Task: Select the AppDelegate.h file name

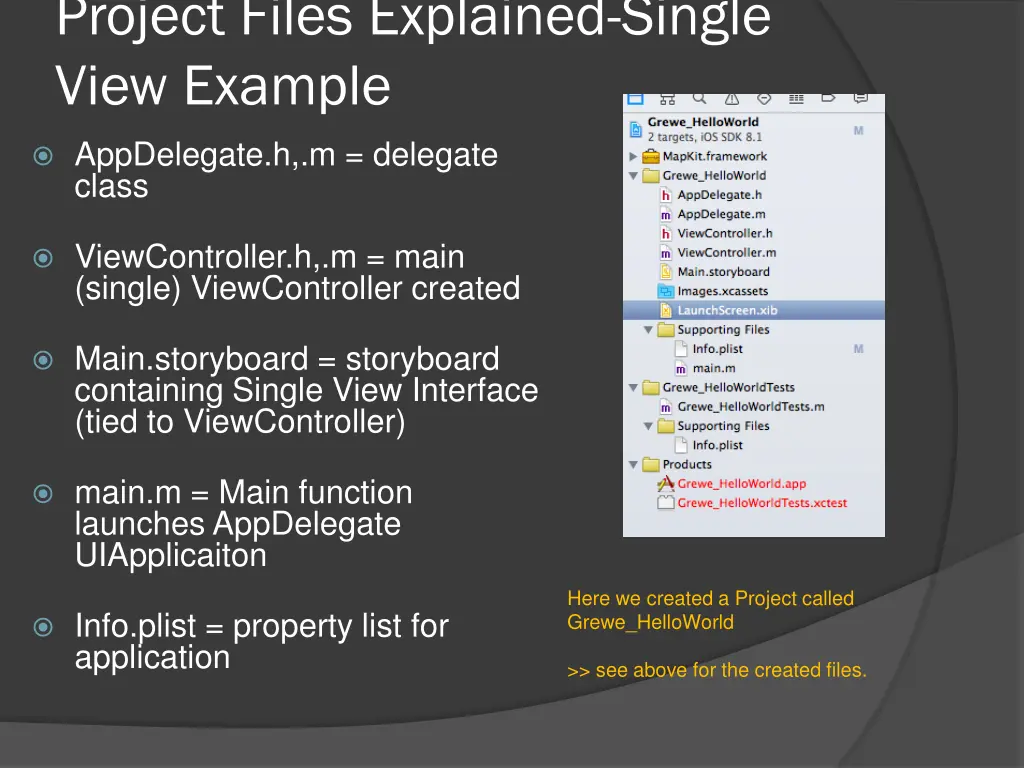Action: click(x=720, y=195)
